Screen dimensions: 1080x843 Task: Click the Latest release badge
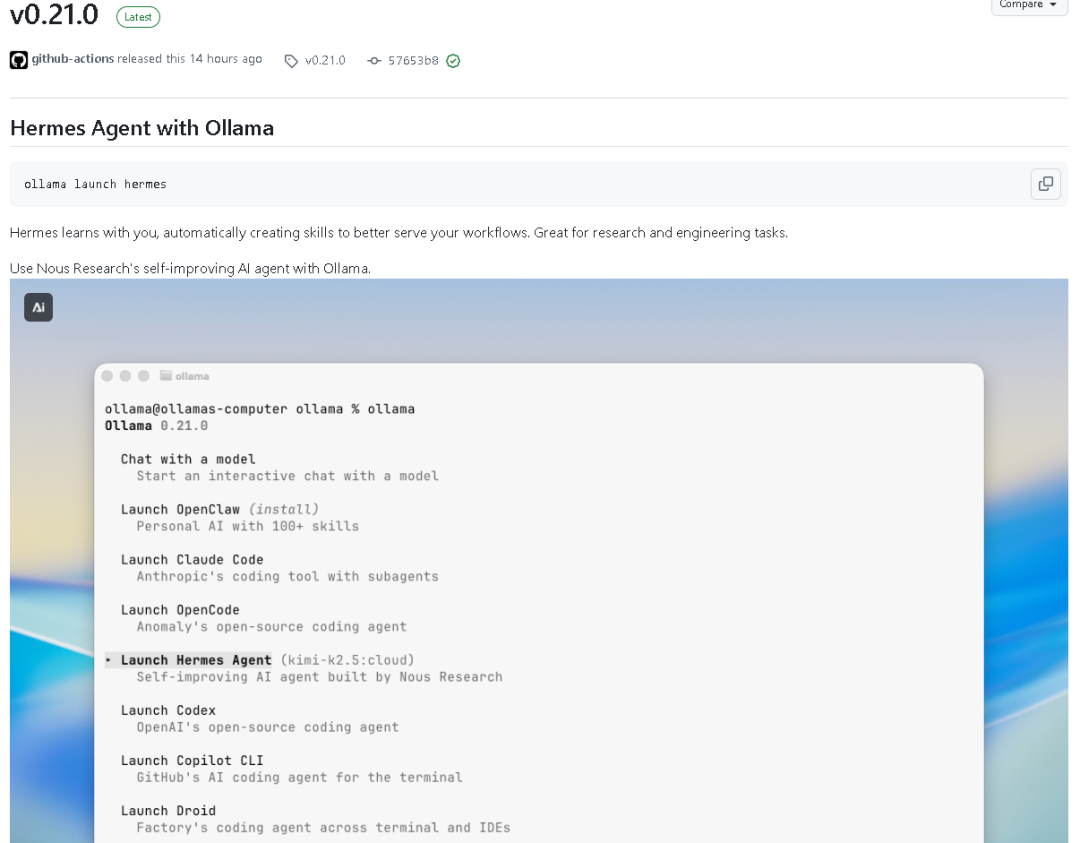pos(138,17)
